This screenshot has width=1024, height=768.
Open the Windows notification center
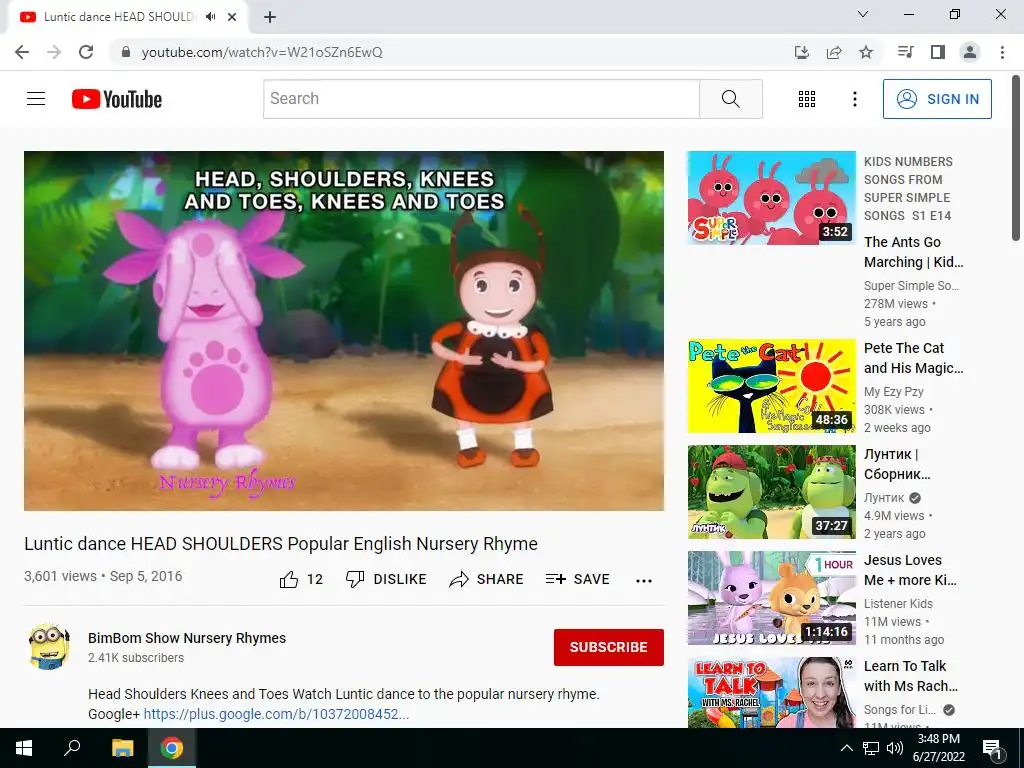(x=992, y=748)
